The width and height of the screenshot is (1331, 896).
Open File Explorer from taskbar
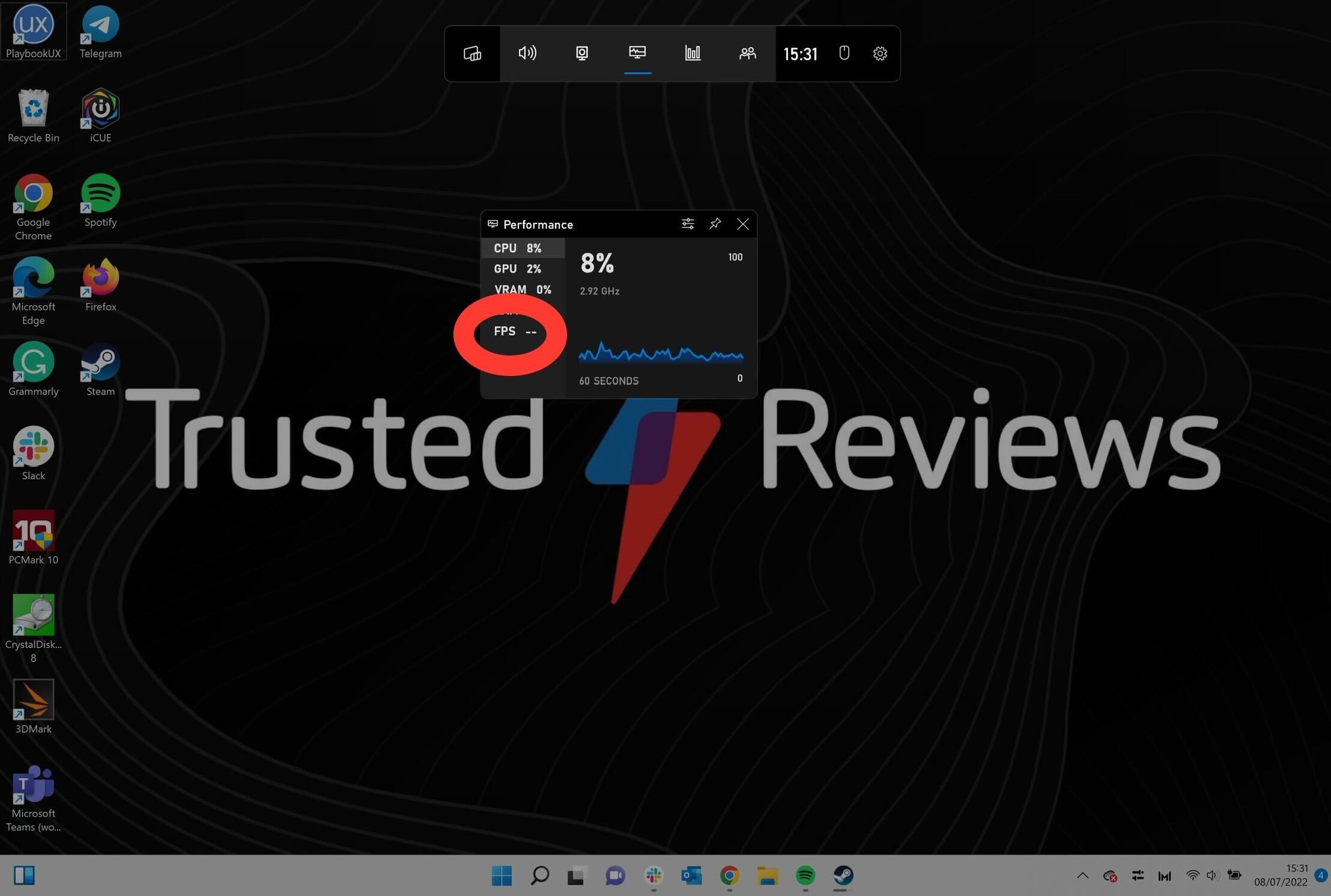point(767,876)
